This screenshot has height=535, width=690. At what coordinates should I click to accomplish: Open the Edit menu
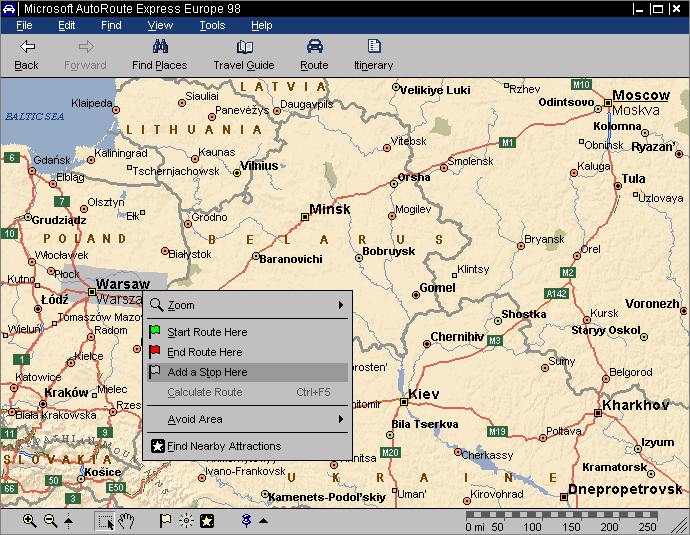click(66, 26)
